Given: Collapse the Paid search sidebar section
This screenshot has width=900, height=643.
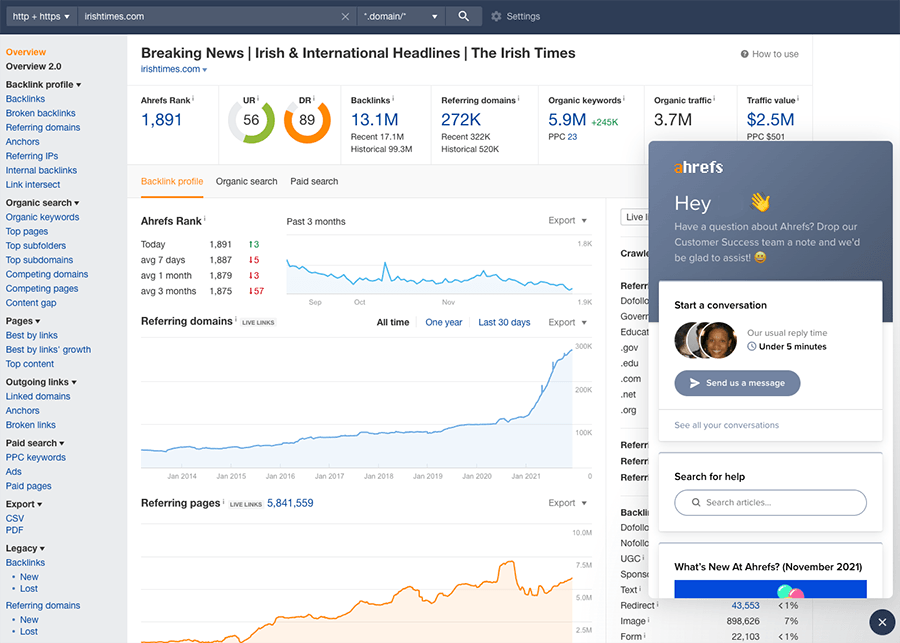Looking at the screenshot, I should 35,443.
